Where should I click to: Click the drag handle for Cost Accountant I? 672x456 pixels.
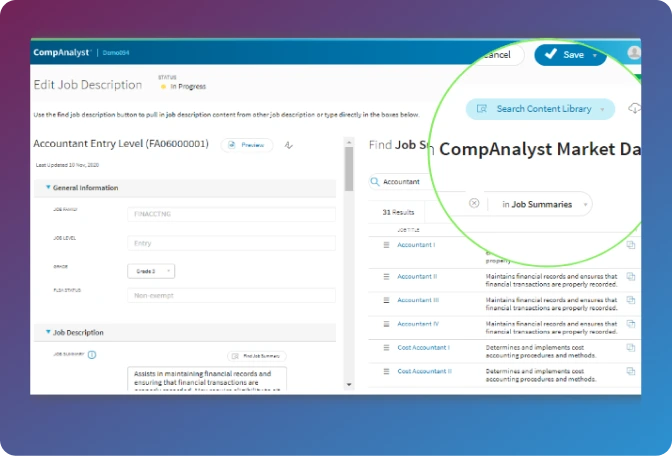(x=386, y=348)
